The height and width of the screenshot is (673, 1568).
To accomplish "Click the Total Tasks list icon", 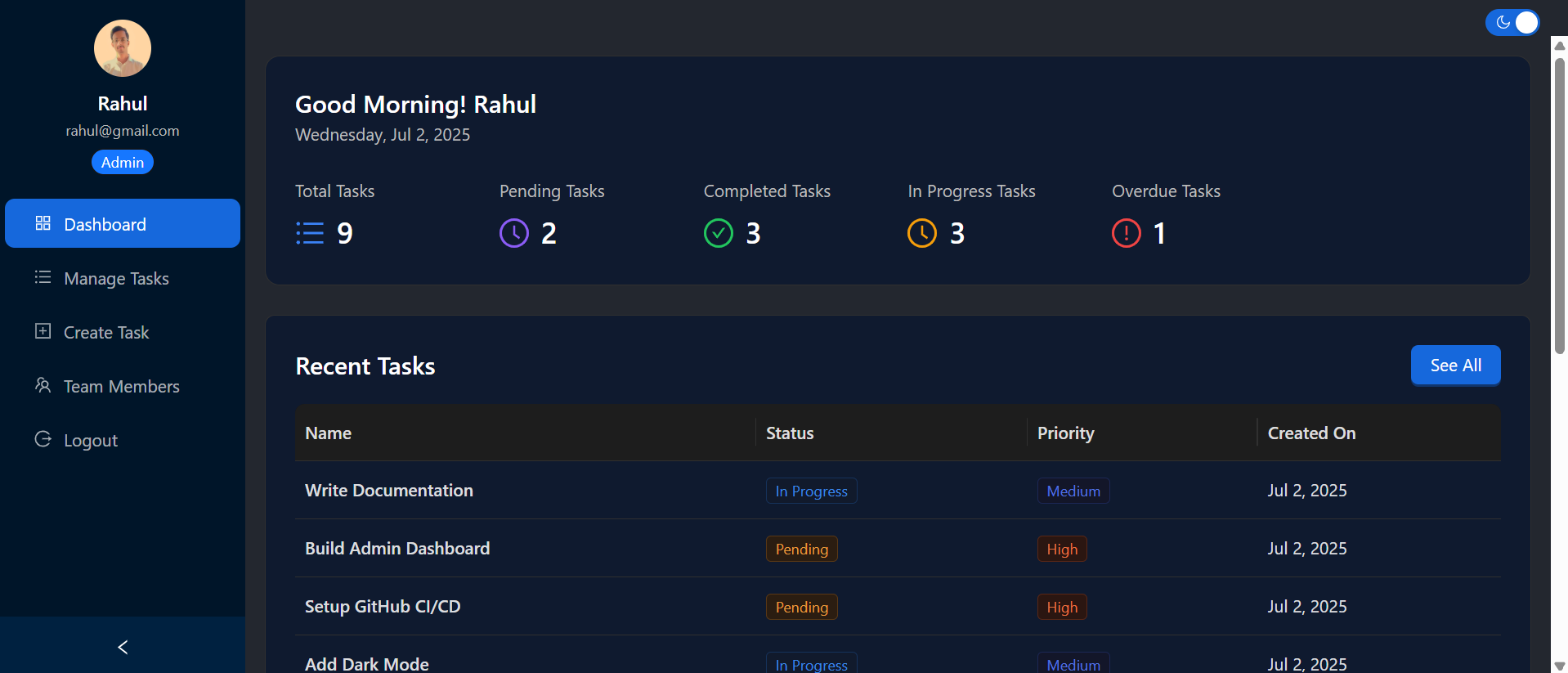I will click(x=310, y=234).
